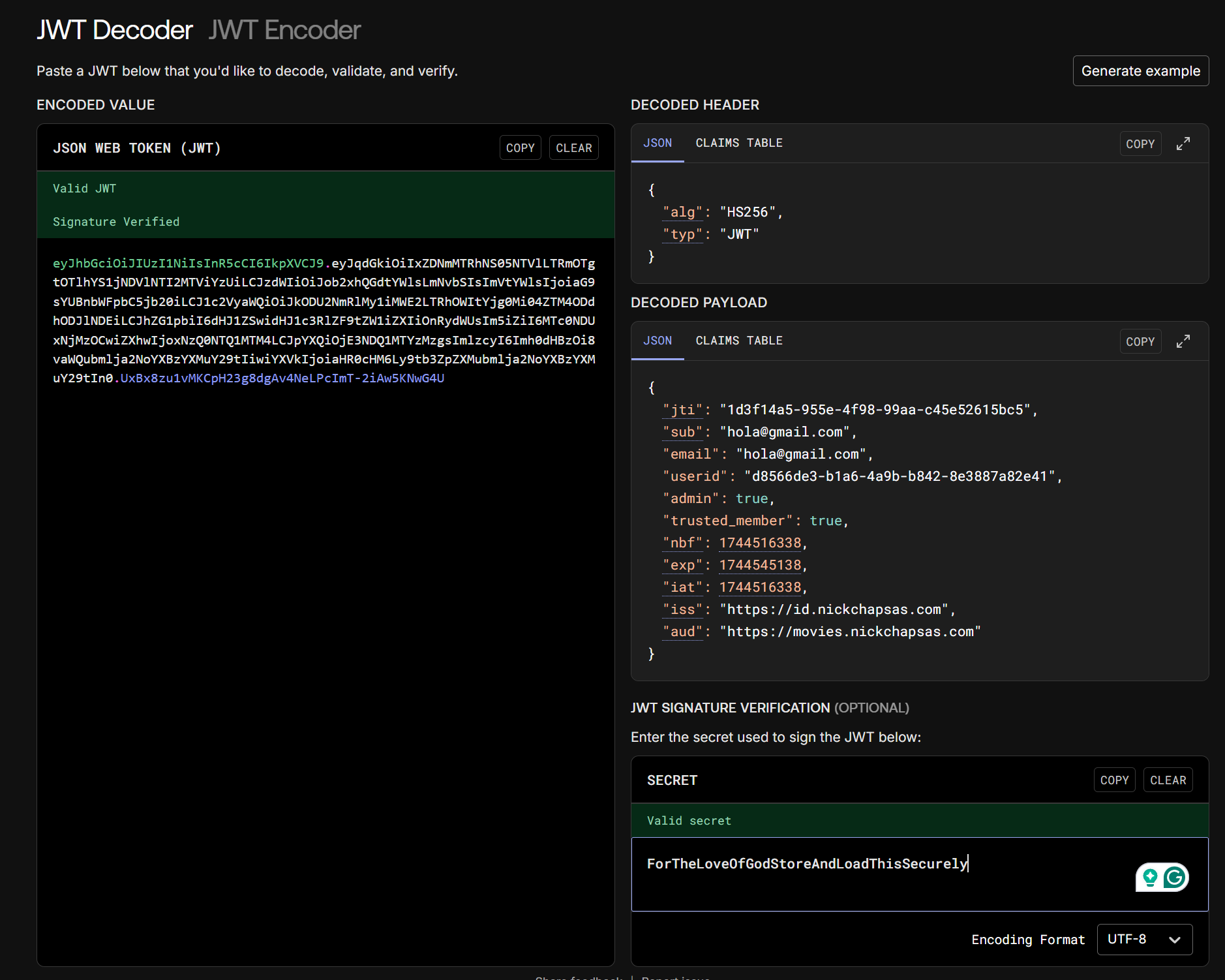The height and width of the screenshot is (980, 1225).
Task: Click the "userid" claim key
Action: tap(695, 476)
